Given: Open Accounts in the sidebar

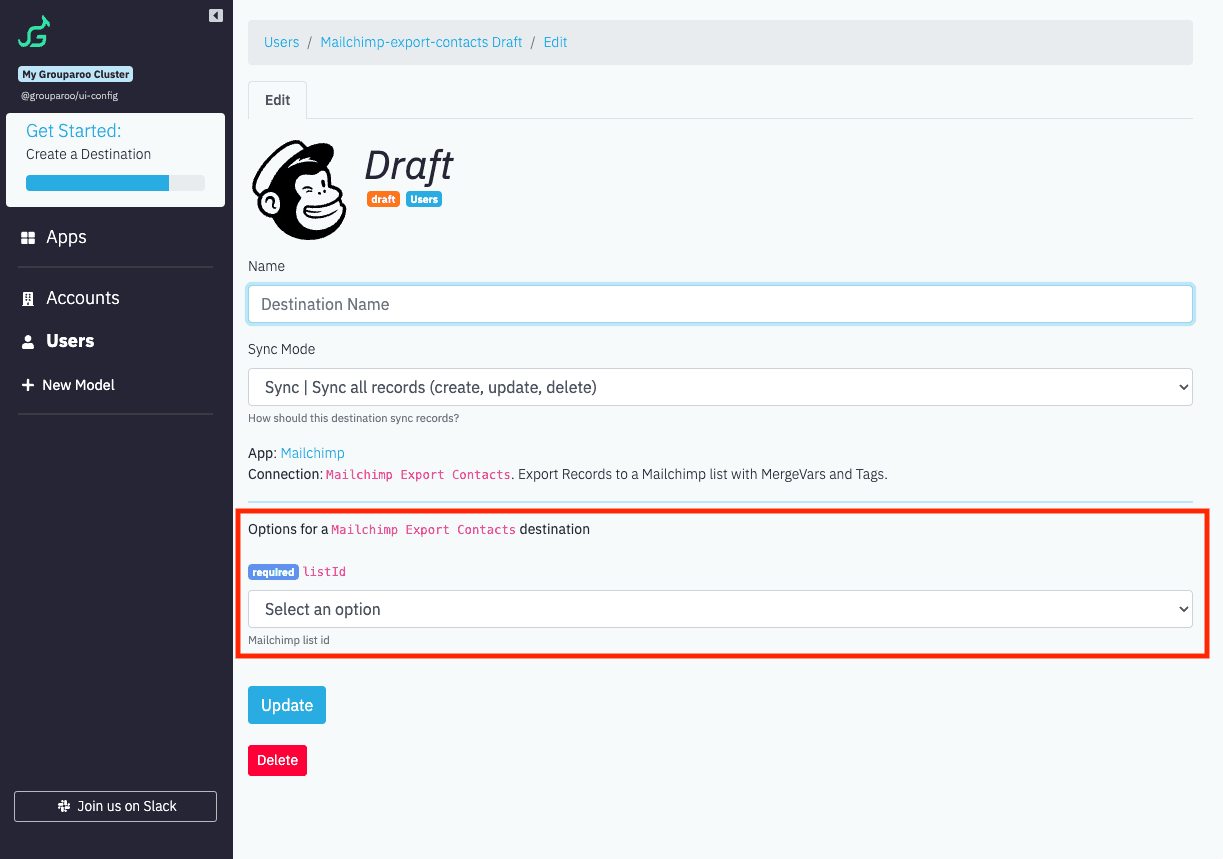Looking at the screenshot, I should pos(83,298).
